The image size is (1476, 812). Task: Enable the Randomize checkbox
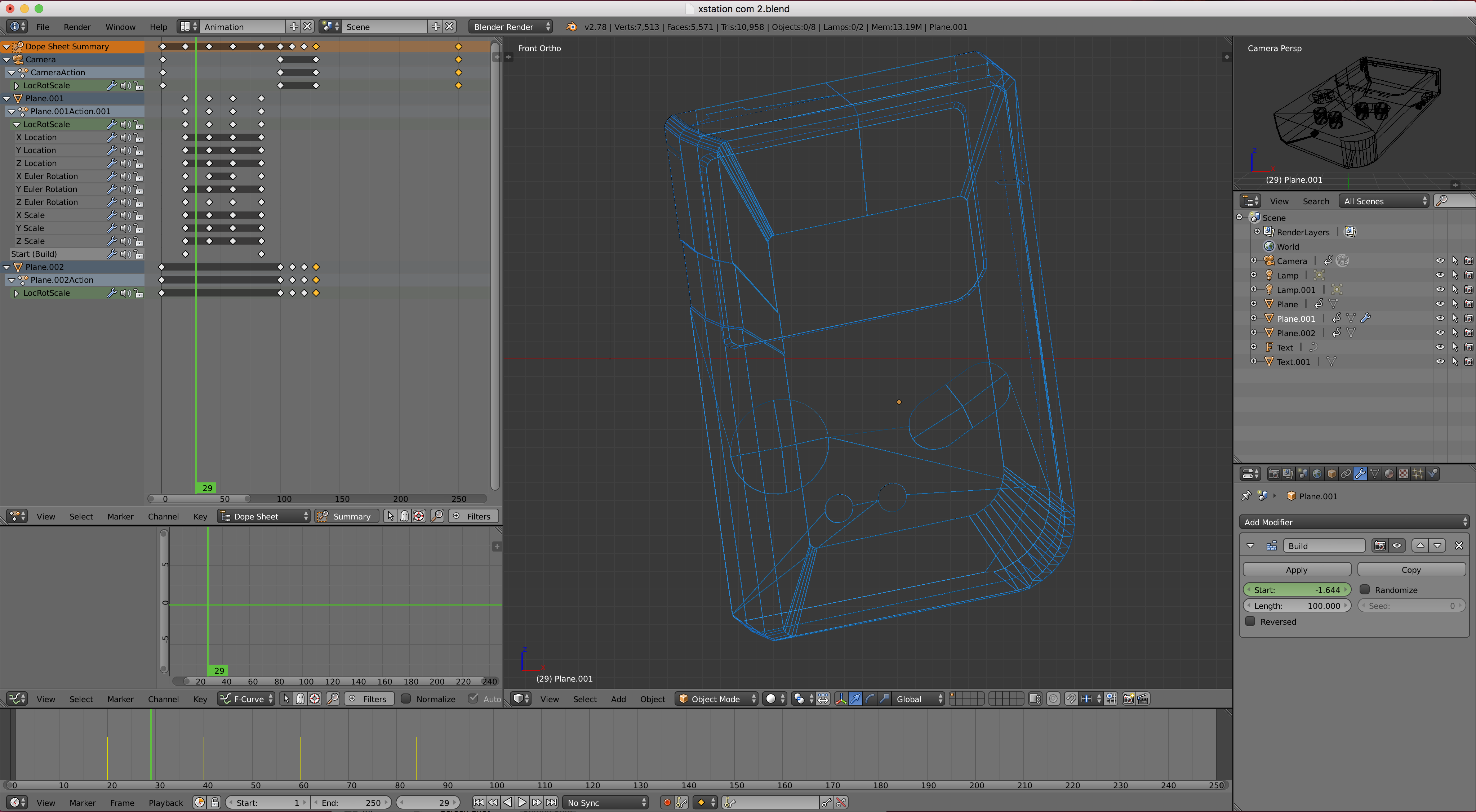point(1365,590)
